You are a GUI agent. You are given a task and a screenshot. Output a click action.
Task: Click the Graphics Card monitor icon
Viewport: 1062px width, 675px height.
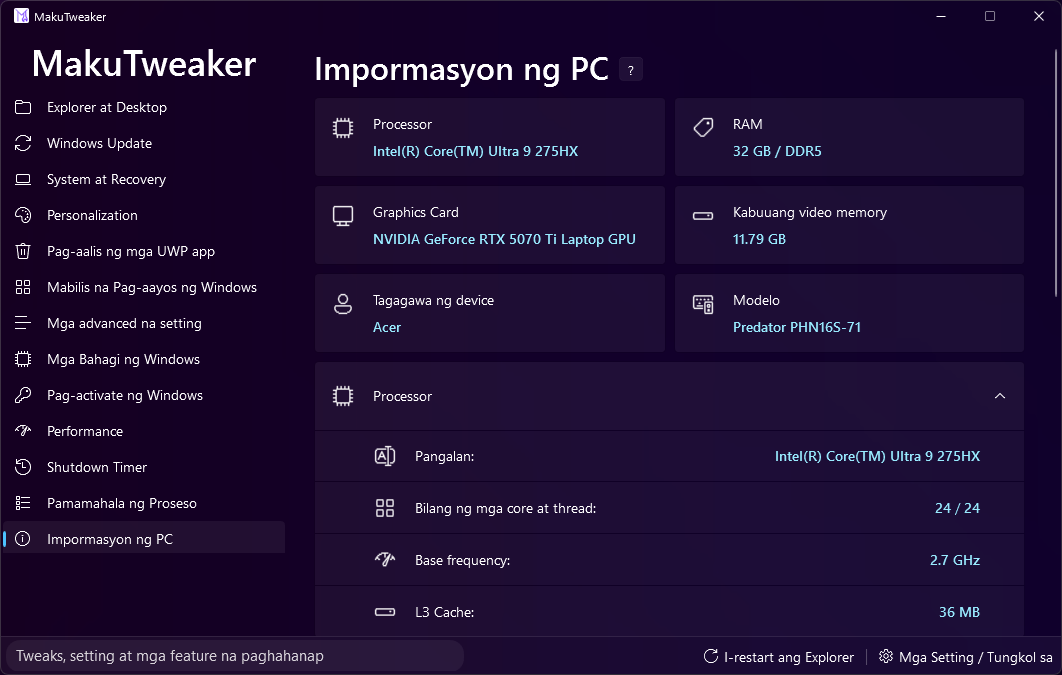coord(343,216)
